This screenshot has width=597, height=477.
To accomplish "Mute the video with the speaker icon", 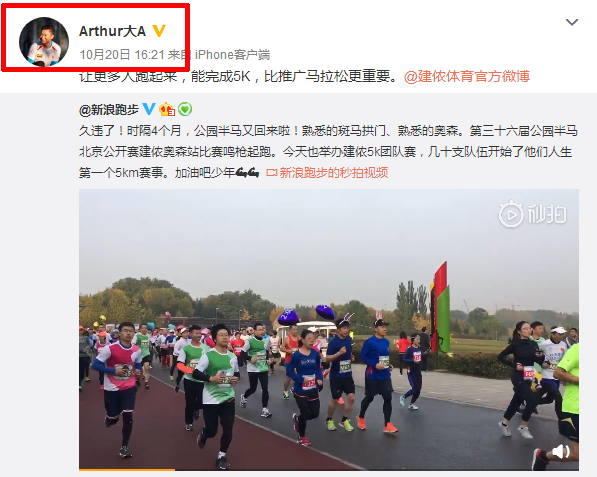I will coord(560,452).
